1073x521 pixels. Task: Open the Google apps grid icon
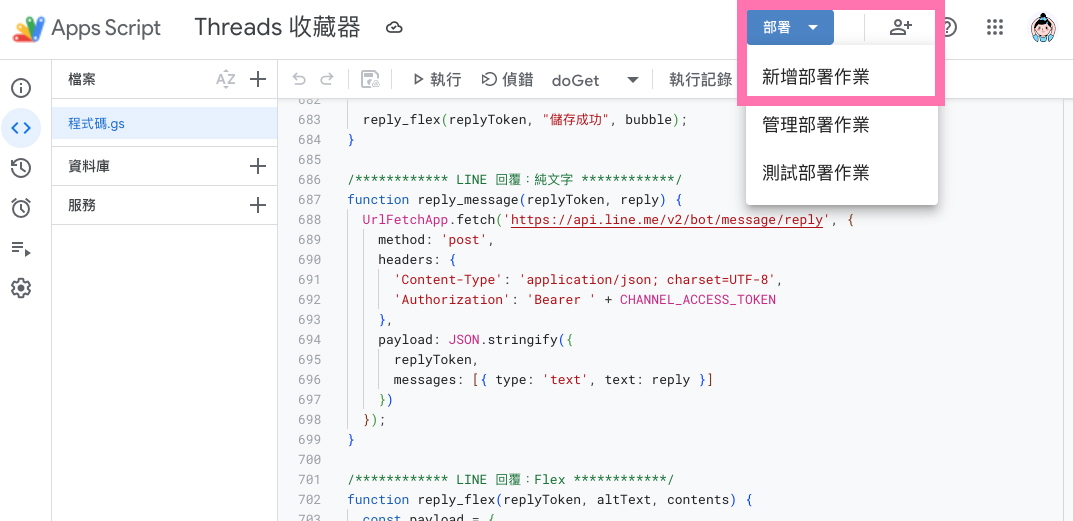(994, 28)
